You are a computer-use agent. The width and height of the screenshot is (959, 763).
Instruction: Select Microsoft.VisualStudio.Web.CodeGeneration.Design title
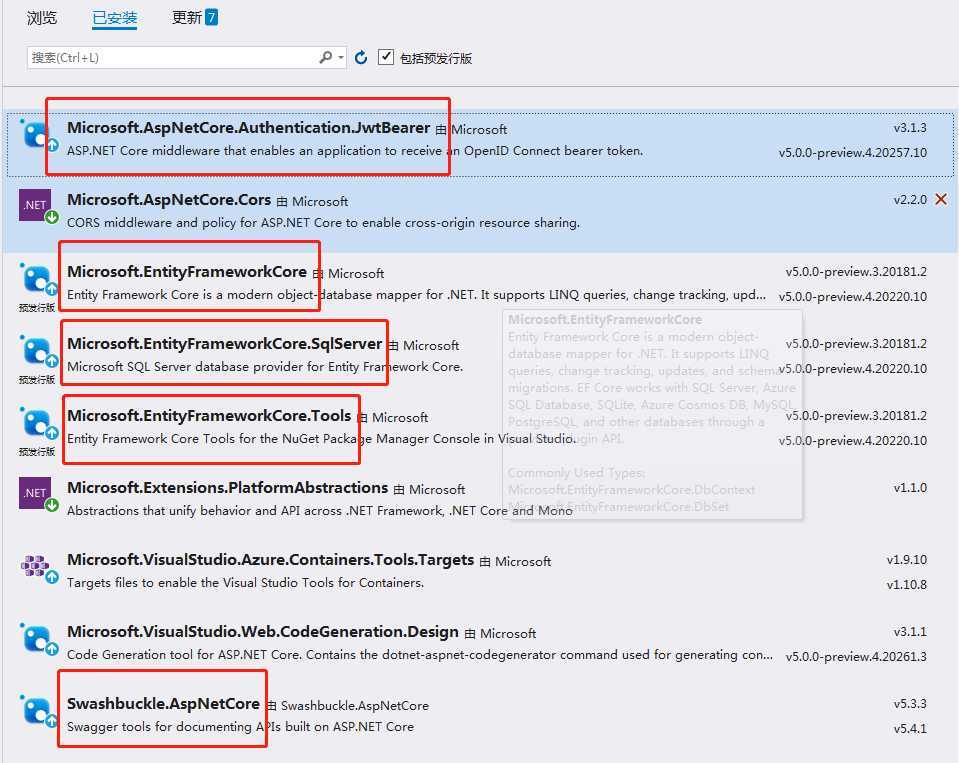262,632
